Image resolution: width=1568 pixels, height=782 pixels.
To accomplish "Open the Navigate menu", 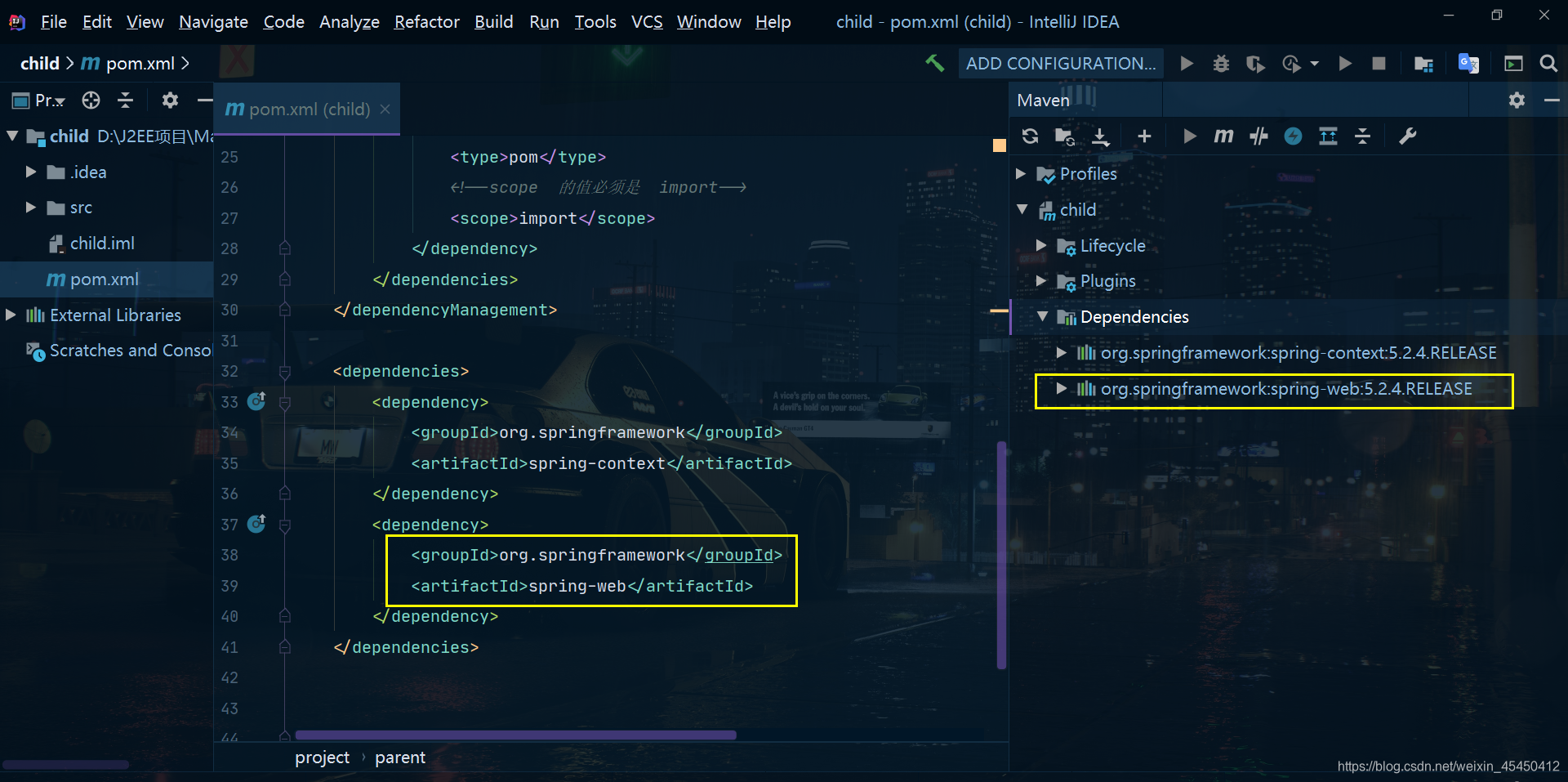I will (x=213, y=22).
